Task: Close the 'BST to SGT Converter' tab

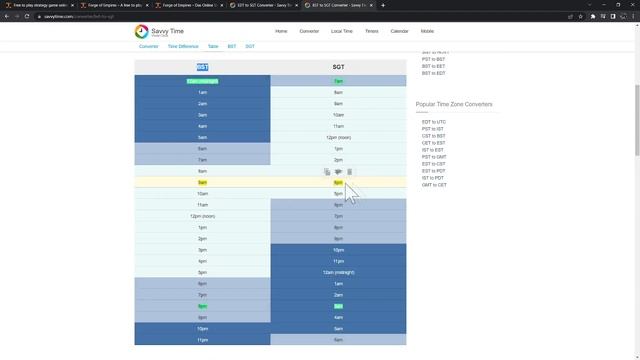Action: (371, 5)
